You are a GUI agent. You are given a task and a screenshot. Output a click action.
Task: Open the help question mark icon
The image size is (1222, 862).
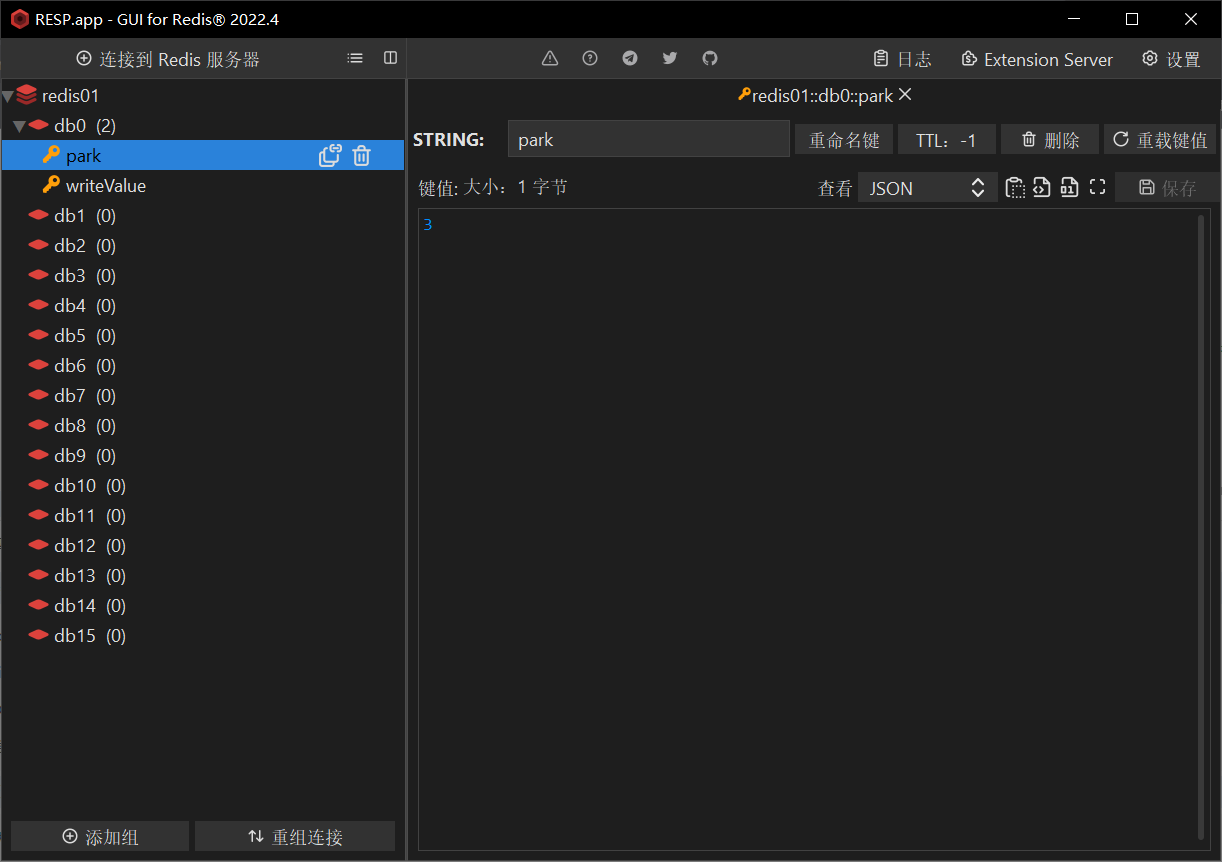tap(590, 59)
